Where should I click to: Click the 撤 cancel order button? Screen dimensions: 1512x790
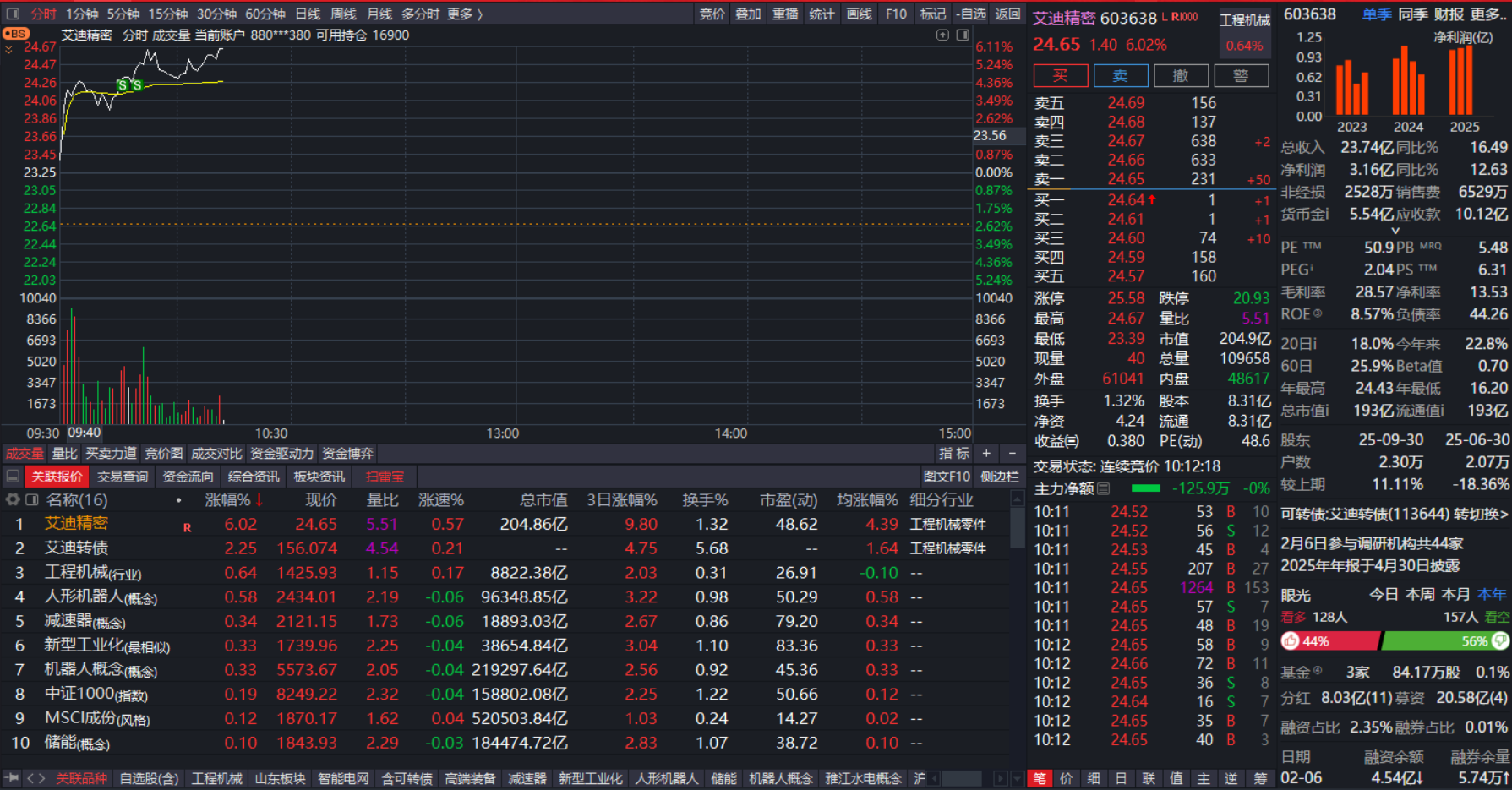pyautogui.click(x=1181, y=76)
